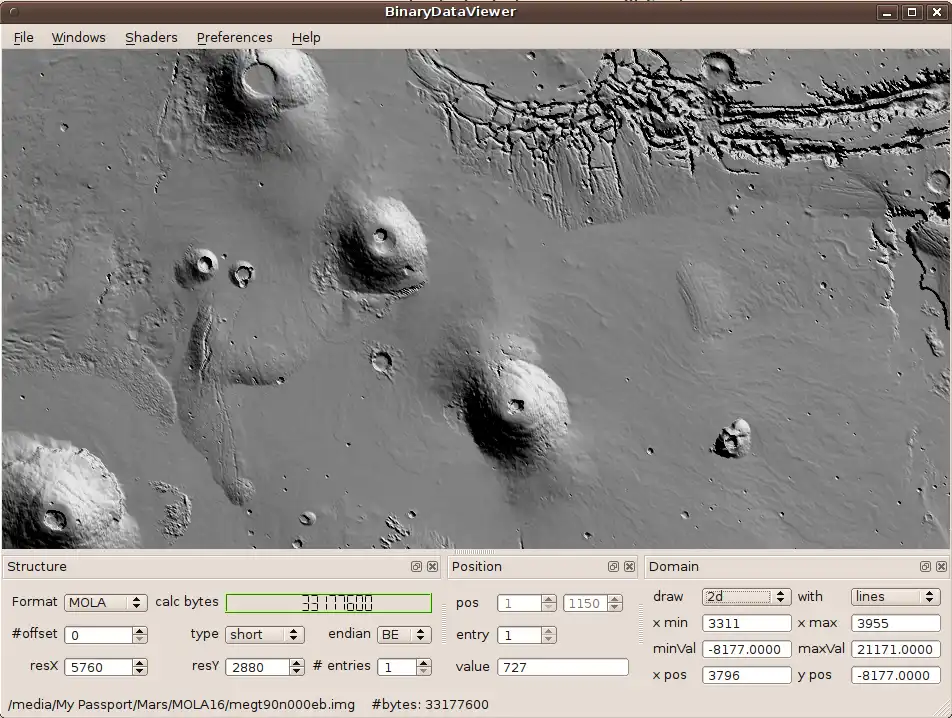
Task: Close the Position panel
Action: 629,566
